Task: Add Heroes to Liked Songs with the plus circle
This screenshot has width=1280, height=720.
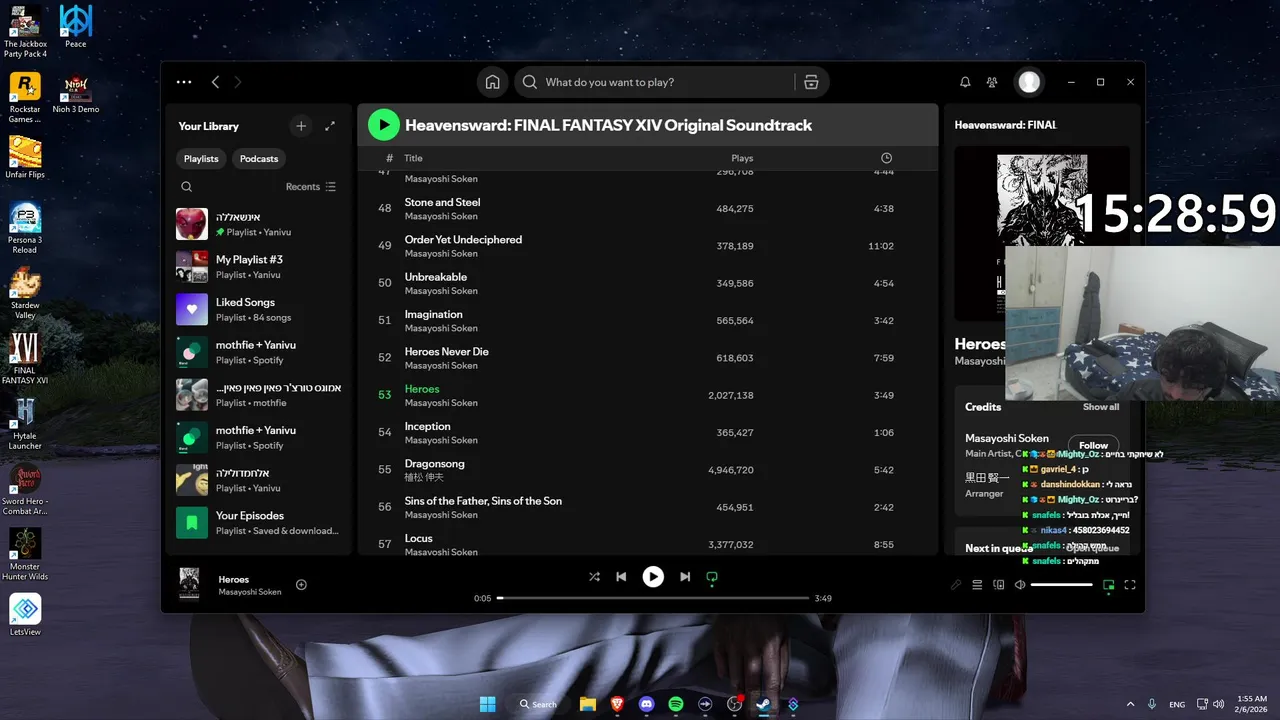Action: point(301,585)
